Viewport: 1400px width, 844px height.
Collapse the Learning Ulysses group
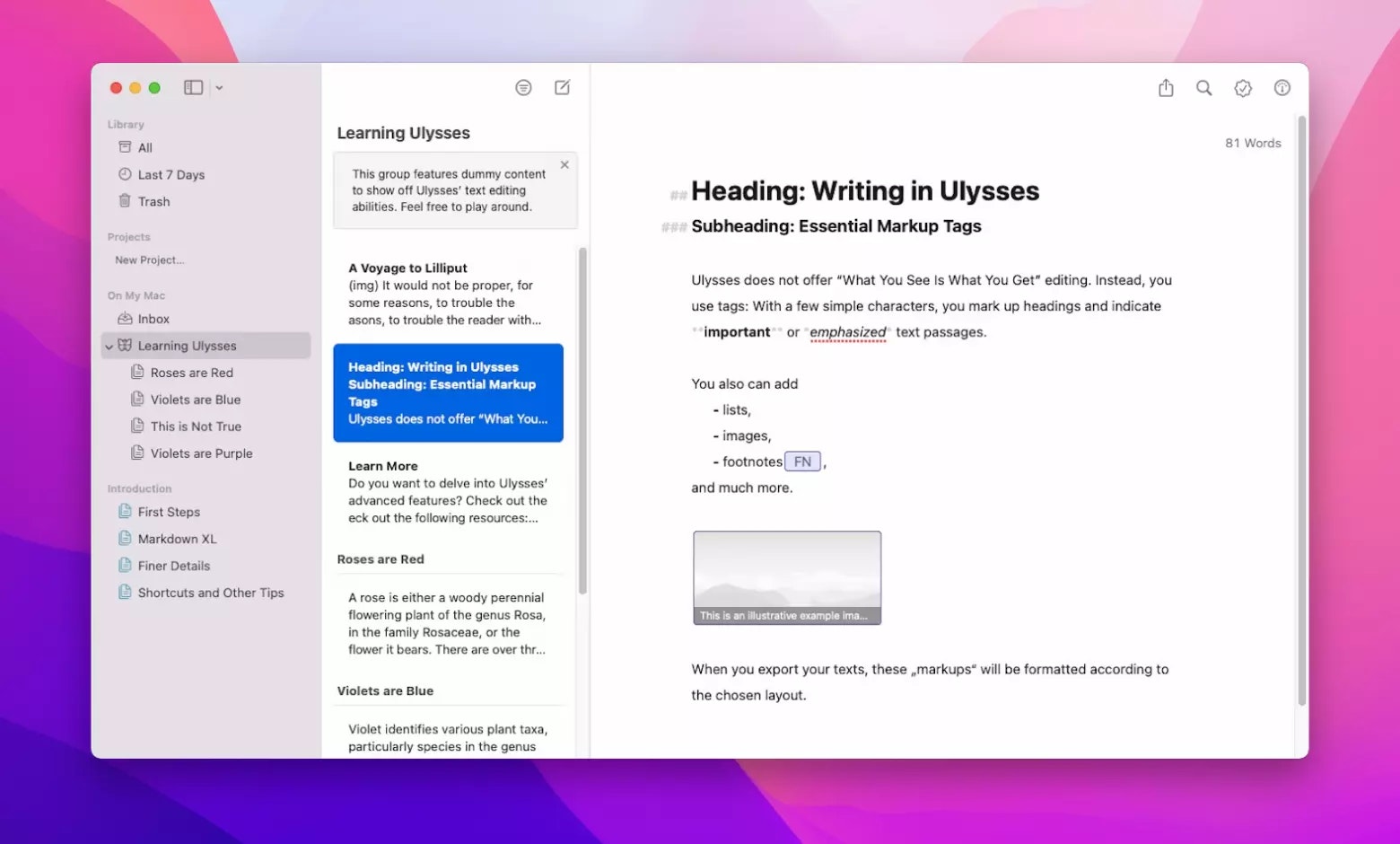tap(109, 347)
